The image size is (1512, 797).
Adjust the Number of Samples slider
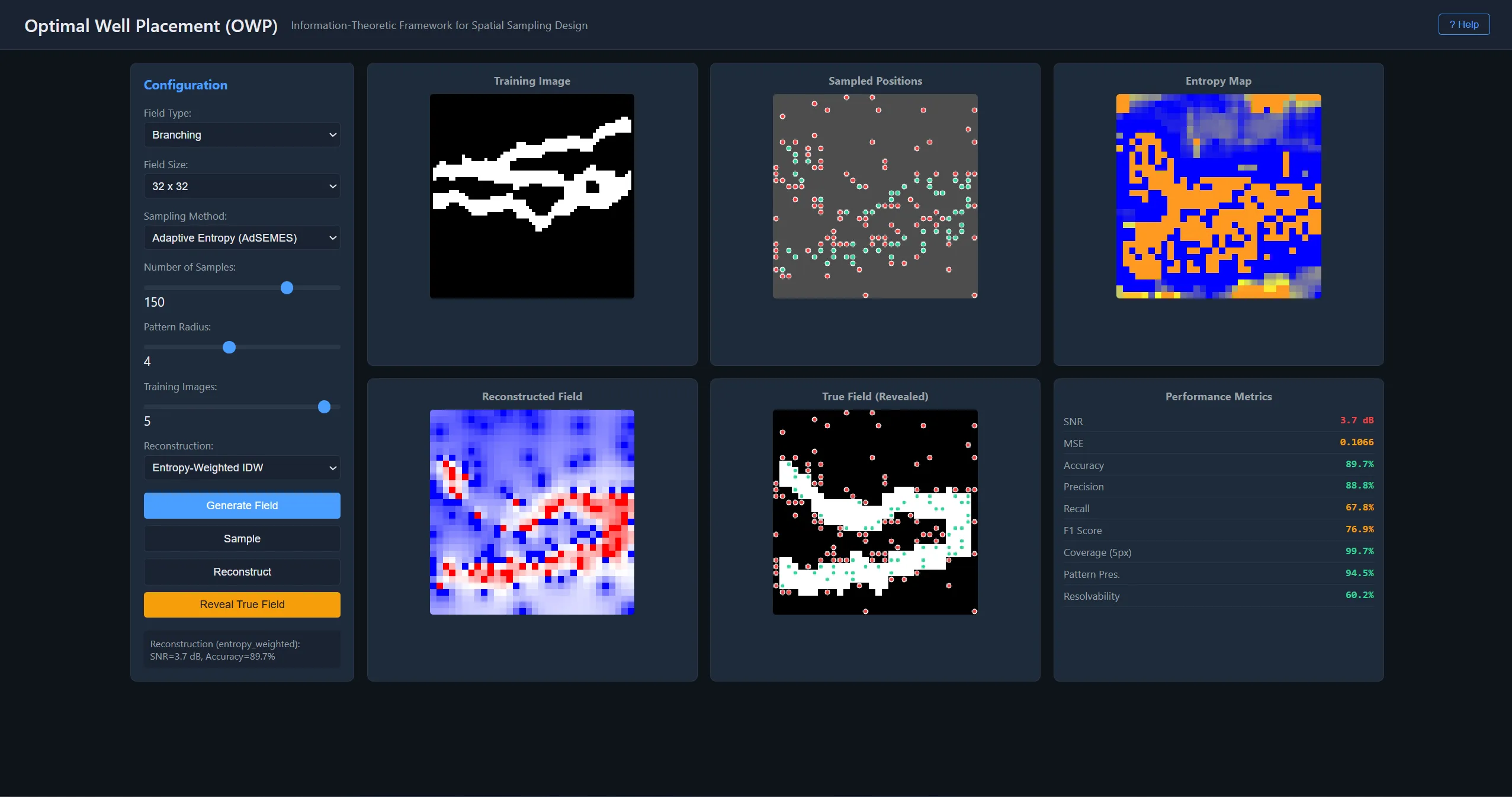(x=286, y=288)
